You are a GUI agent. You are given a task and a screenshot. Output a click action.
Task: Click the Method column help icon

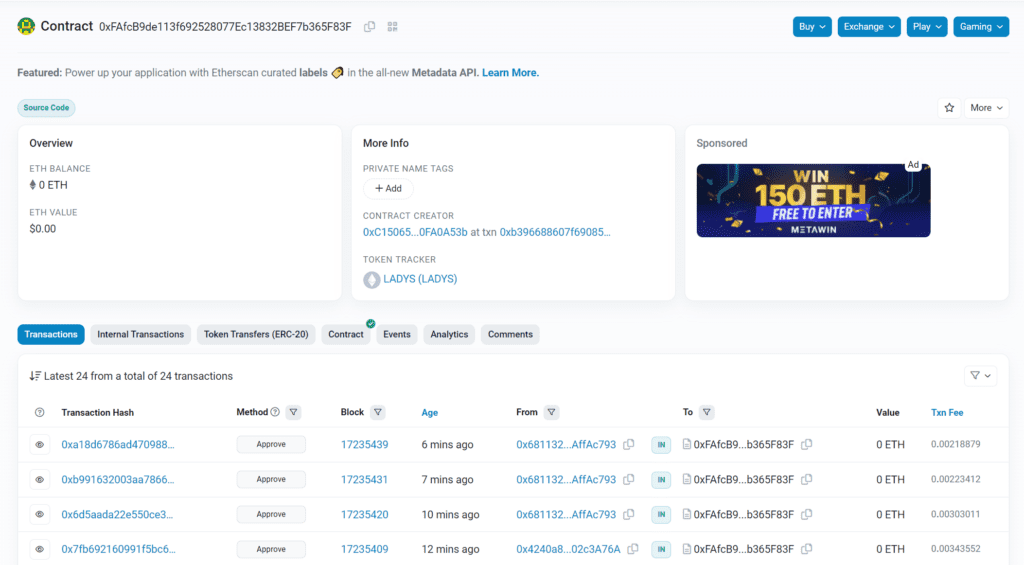275,412
